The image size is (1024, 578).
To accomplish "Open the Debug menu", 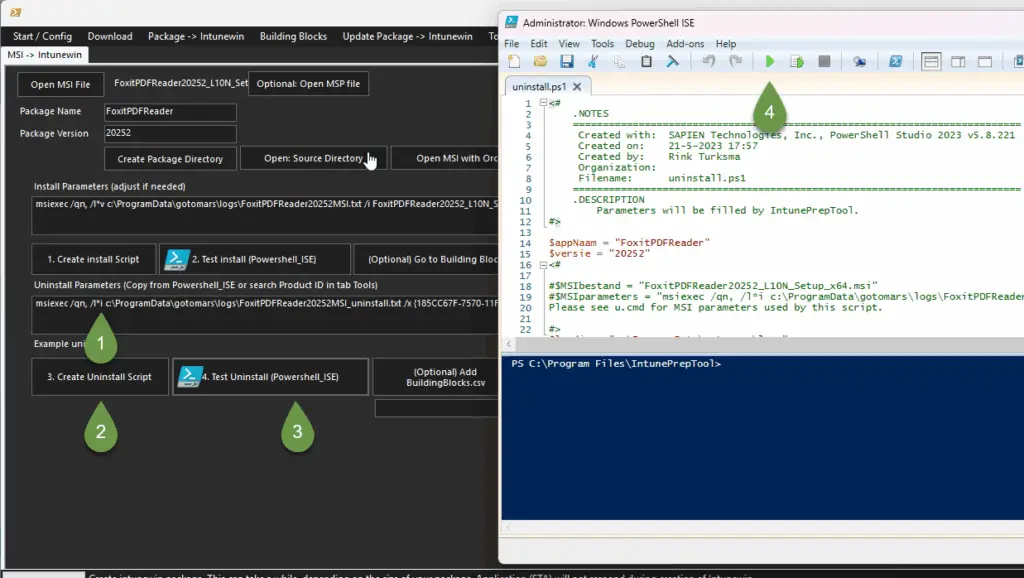I will tap(640, 44).
